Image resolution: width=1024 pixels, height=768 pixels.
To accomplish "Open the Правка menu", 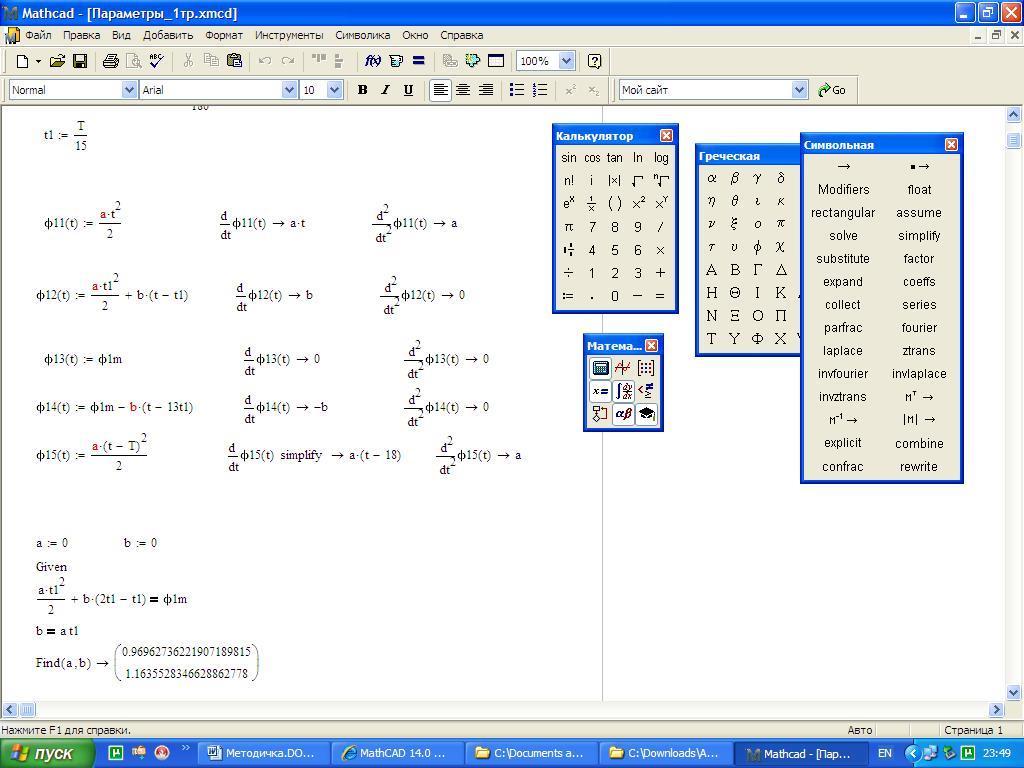I will tap(82, 35).
